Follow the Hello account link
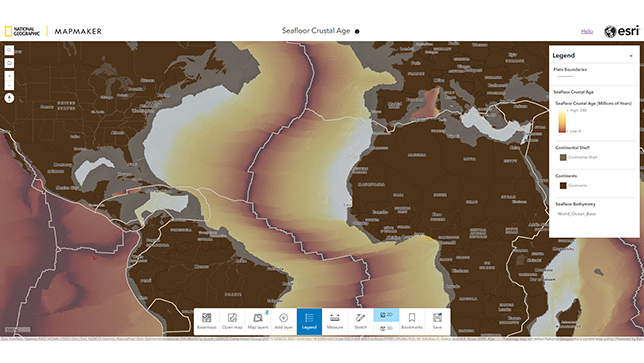The height and width of the screenshot is (363, 644). tap(587, 31)
